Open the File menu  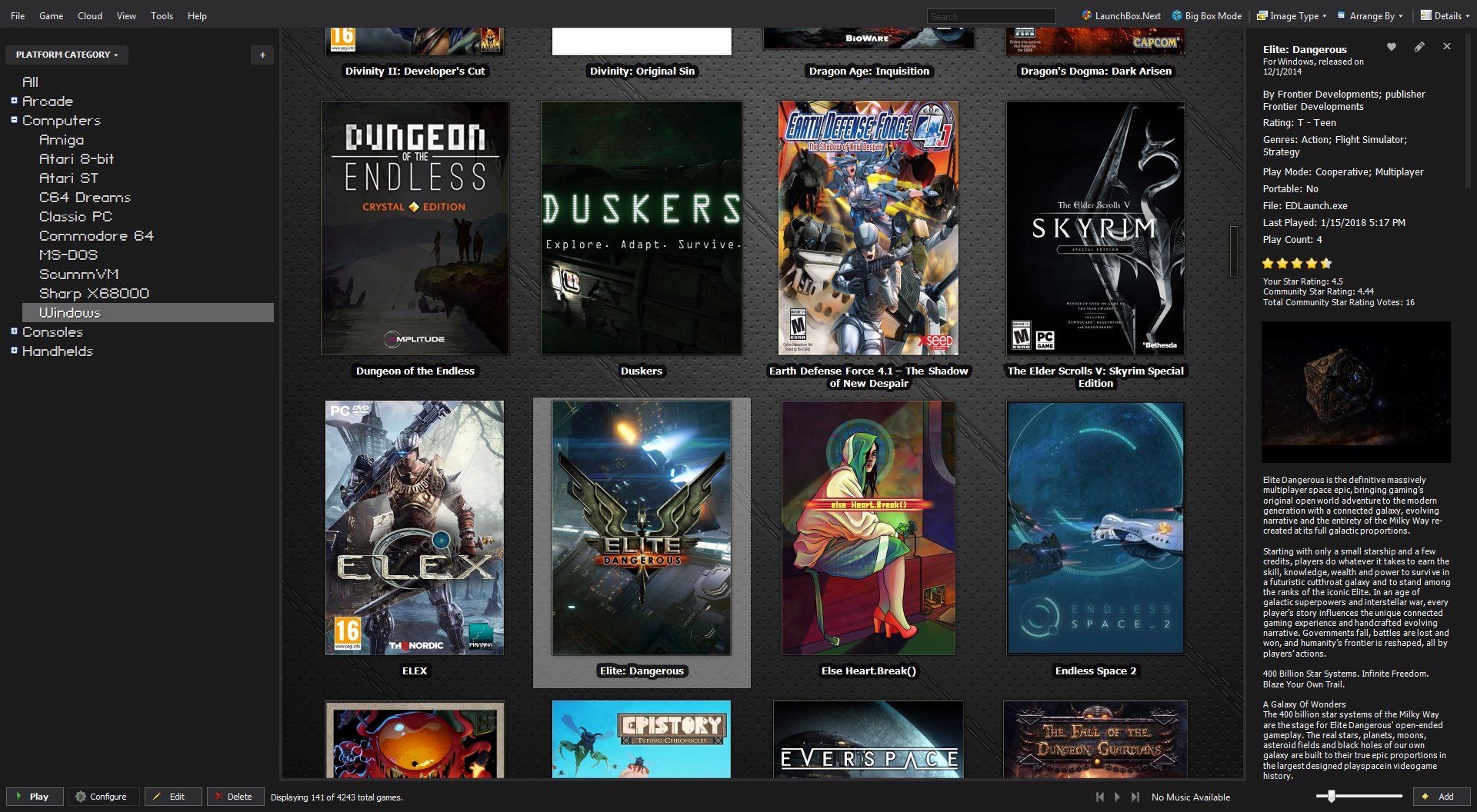[18, 15]
